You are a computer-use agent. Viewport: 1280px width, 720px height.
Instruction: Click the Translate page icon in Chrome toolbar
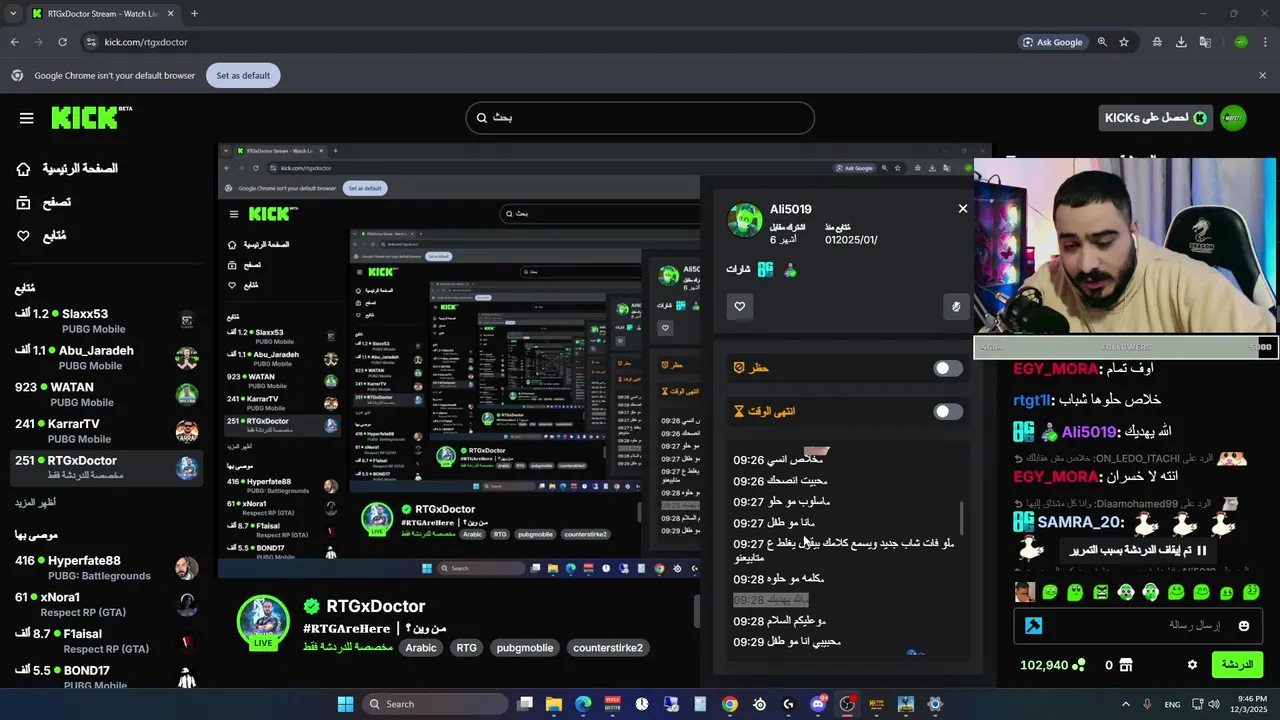point(1205,42)
